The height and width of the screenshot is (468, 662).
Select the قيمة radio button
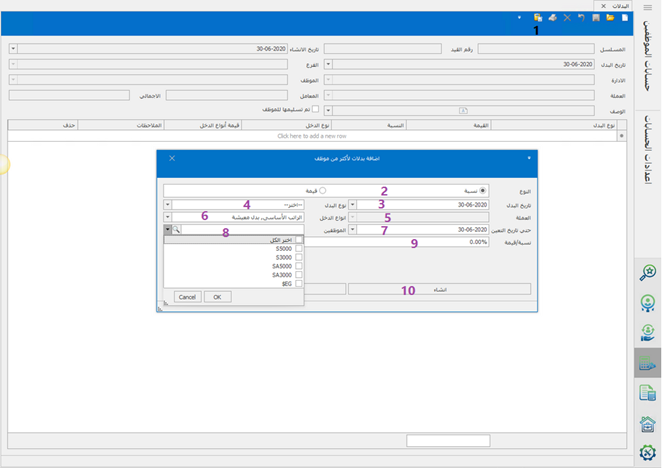(322, 190)
